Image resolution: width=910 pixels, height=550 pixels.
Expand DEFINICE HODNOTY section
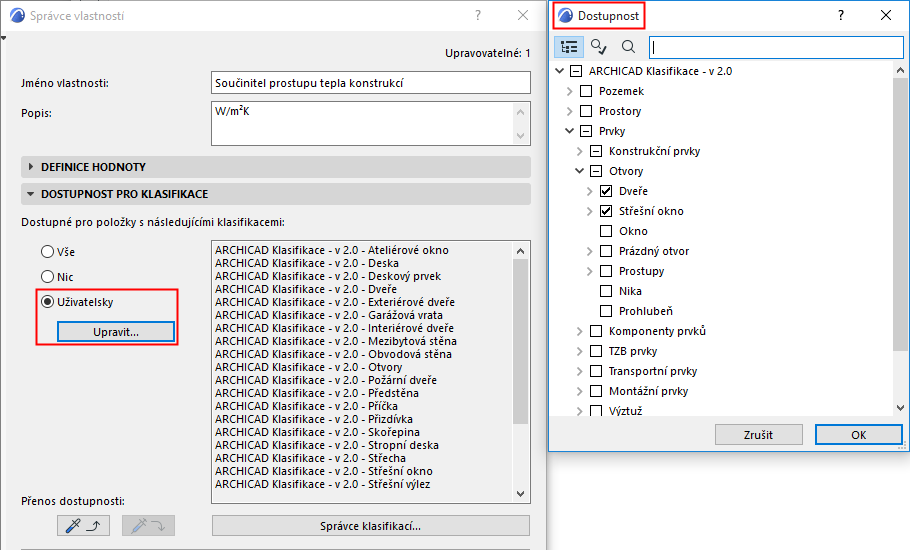pos(31,167)
